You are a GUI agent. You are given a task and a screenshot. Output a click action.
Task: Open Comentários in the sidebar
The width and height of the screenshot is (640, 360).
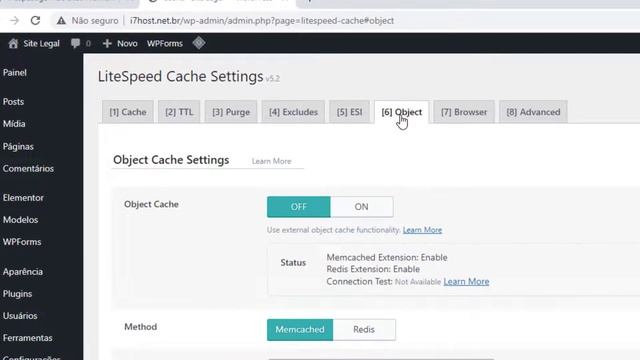tap(28, 169)
